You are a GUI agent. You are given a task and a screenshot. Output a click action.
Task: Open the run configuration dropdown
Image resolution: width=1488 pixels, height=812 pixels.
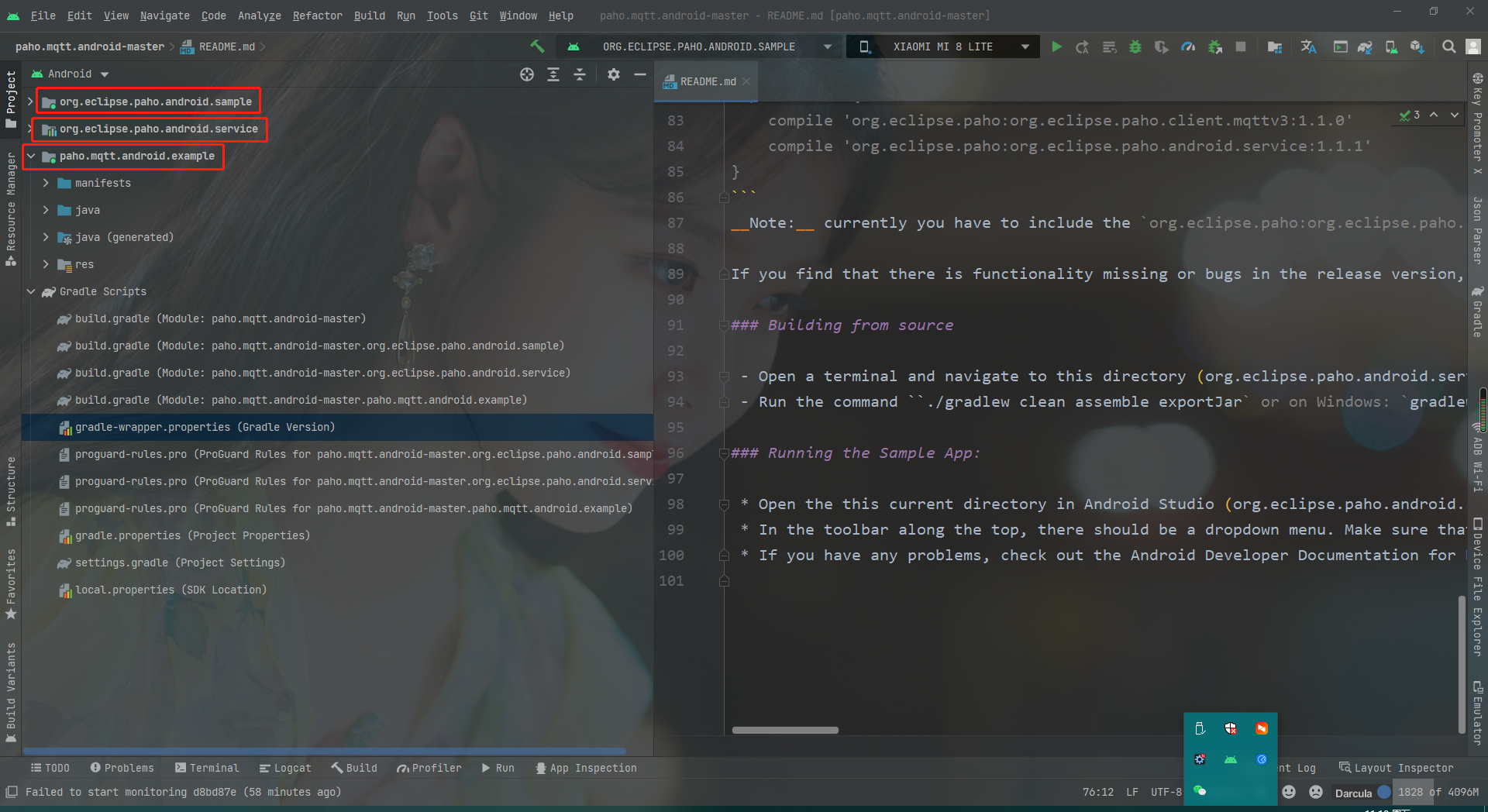(699, 46)
